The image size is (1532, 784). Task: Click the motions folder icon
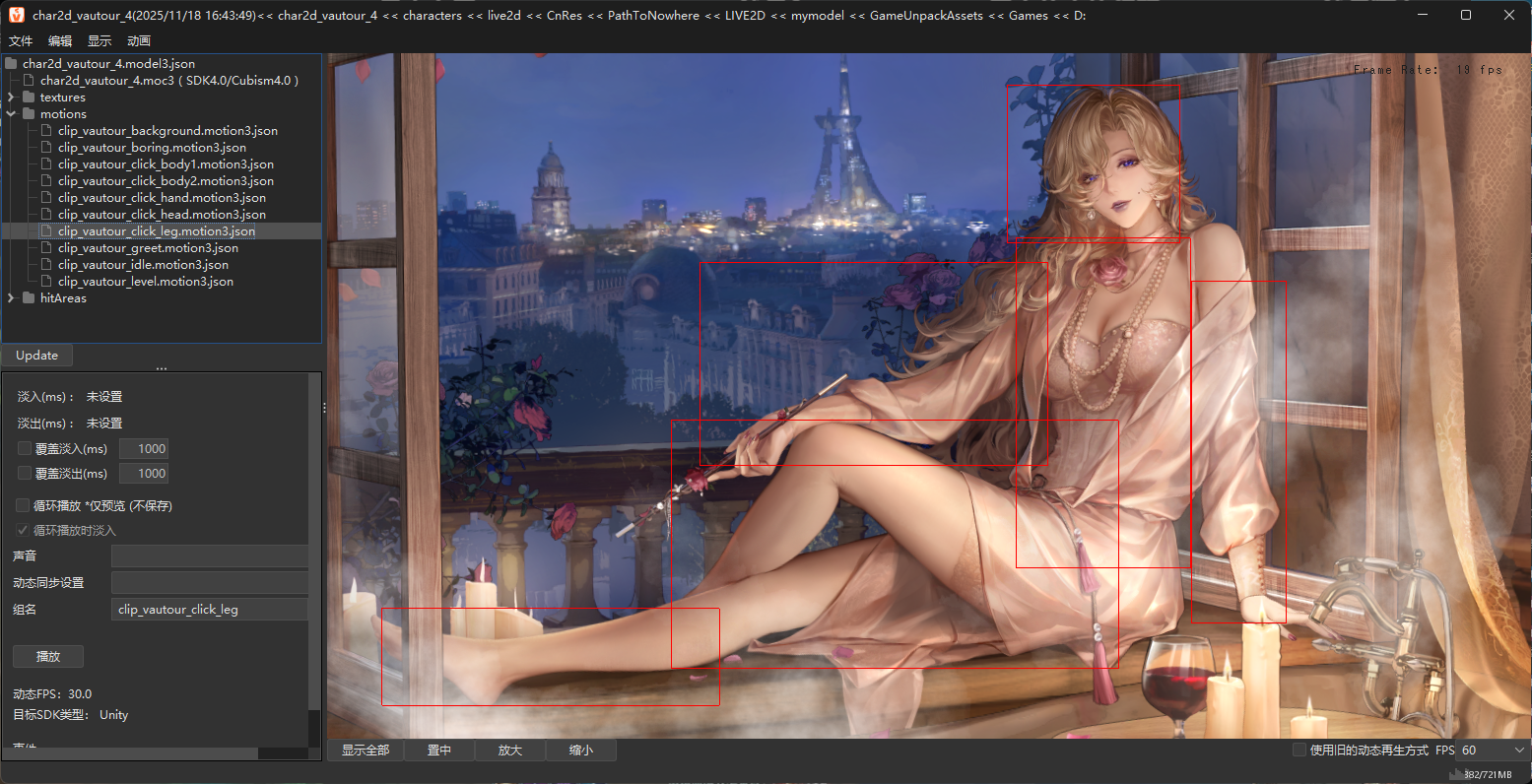(x=29, y=114)
